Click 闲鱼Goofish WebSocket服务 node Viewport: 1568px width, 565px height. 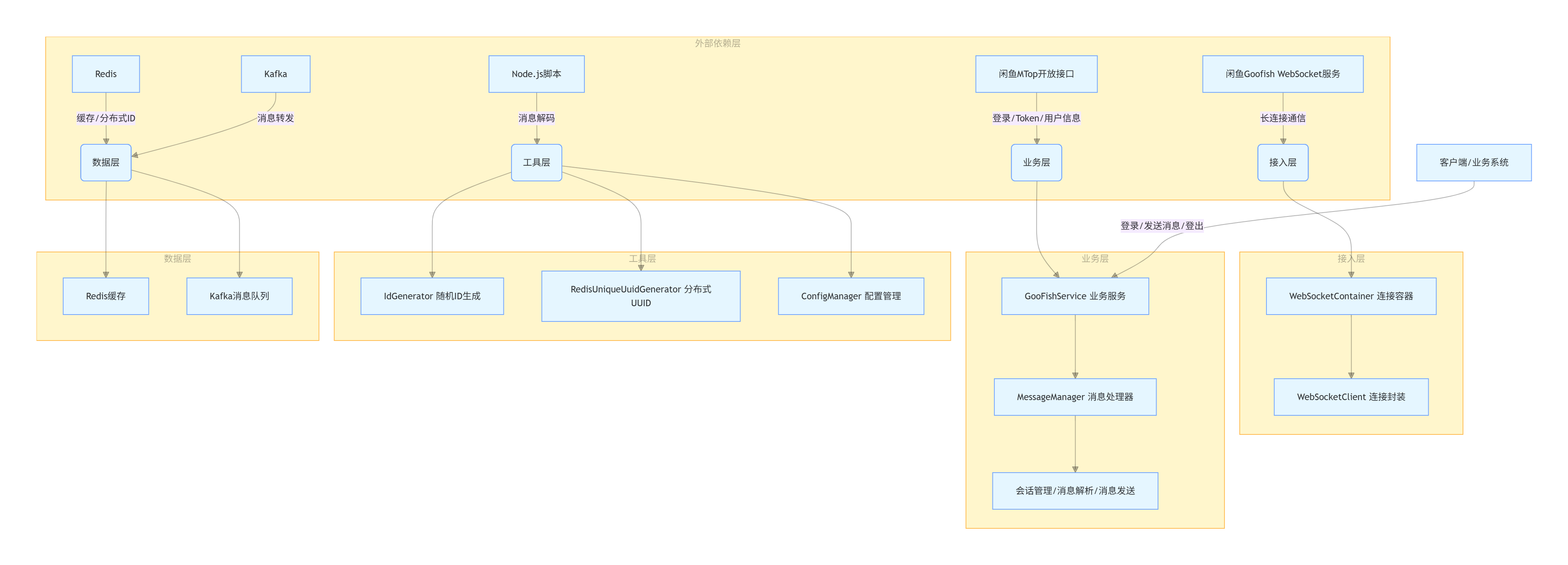pos(1282,74)
